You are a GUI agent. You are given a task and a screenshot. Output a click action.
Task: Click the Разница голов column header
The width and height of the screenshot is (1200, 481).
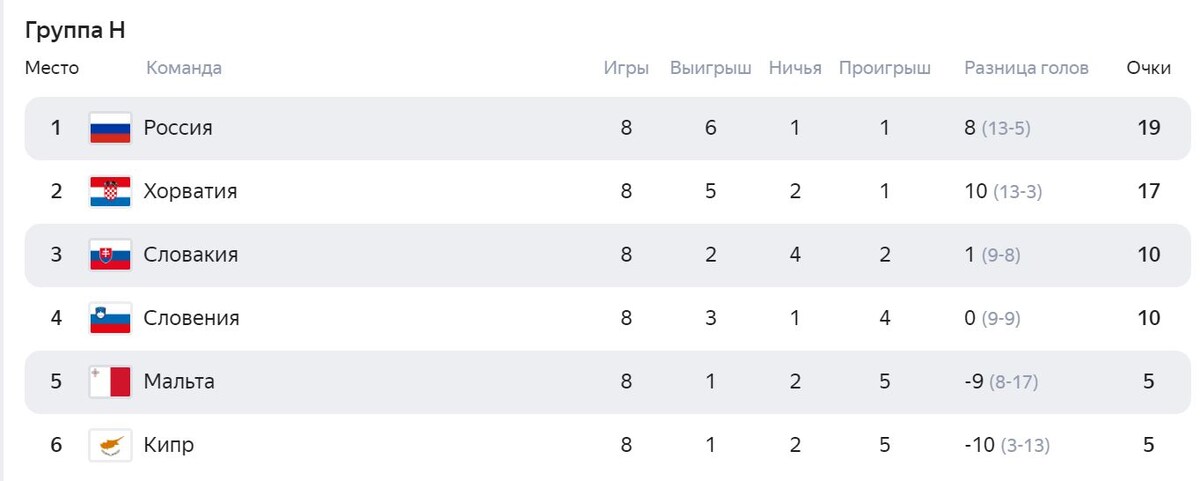1026,68
